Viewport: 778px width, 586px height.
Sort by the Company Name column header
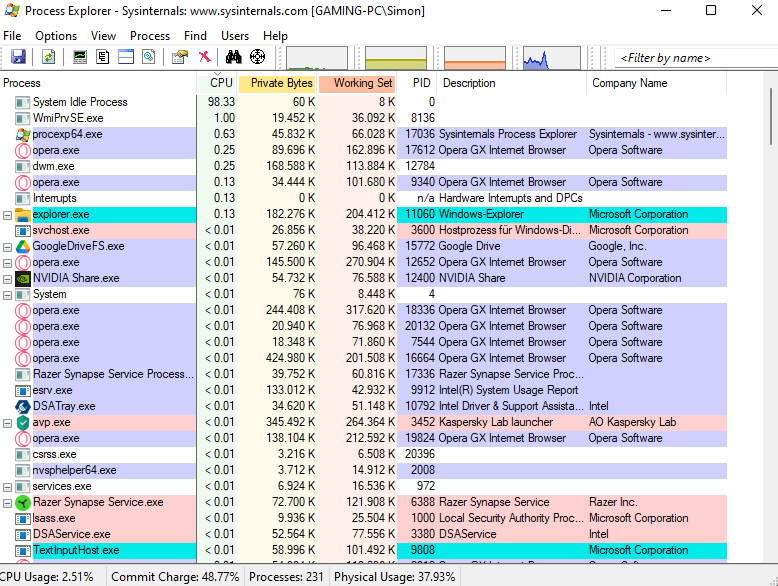coord(656,83)
